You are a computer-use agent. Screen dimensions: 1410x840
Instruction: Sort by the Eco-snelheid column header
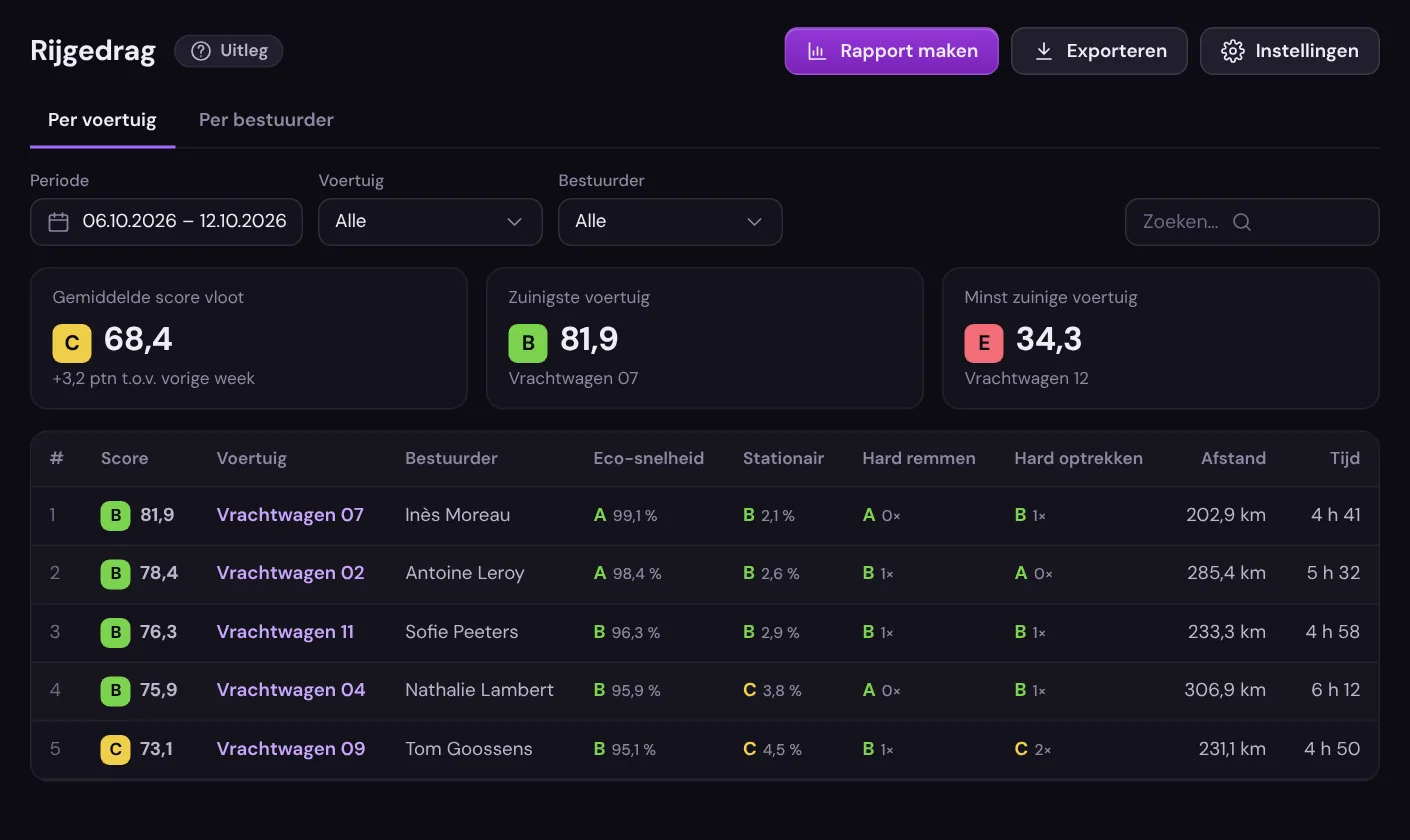[x=649, y=459]
